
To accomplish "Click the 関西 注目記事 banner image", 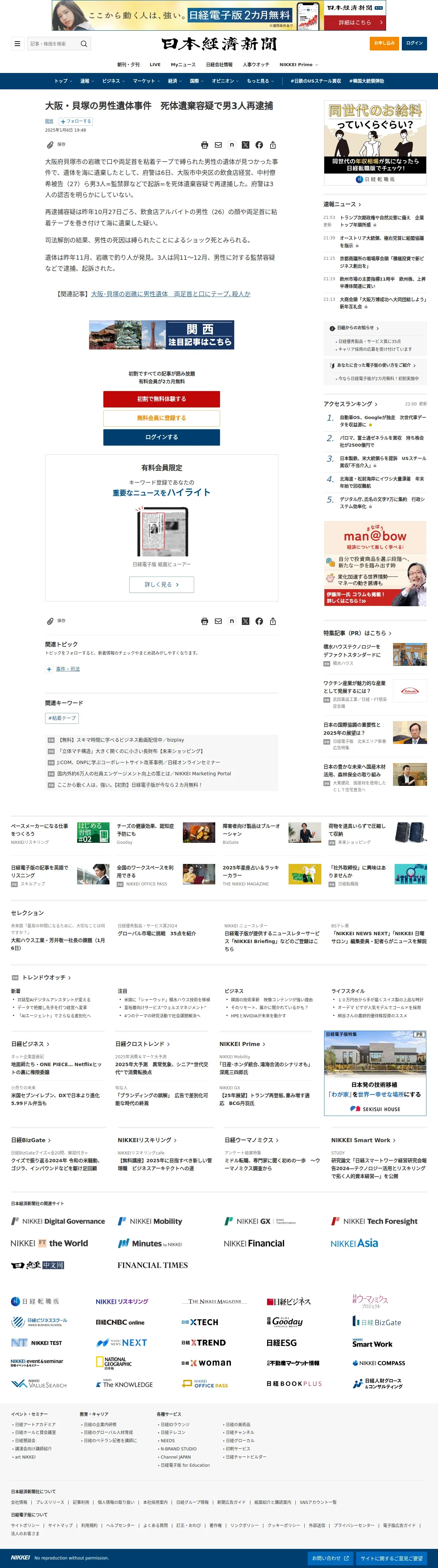I will point(161,335).
